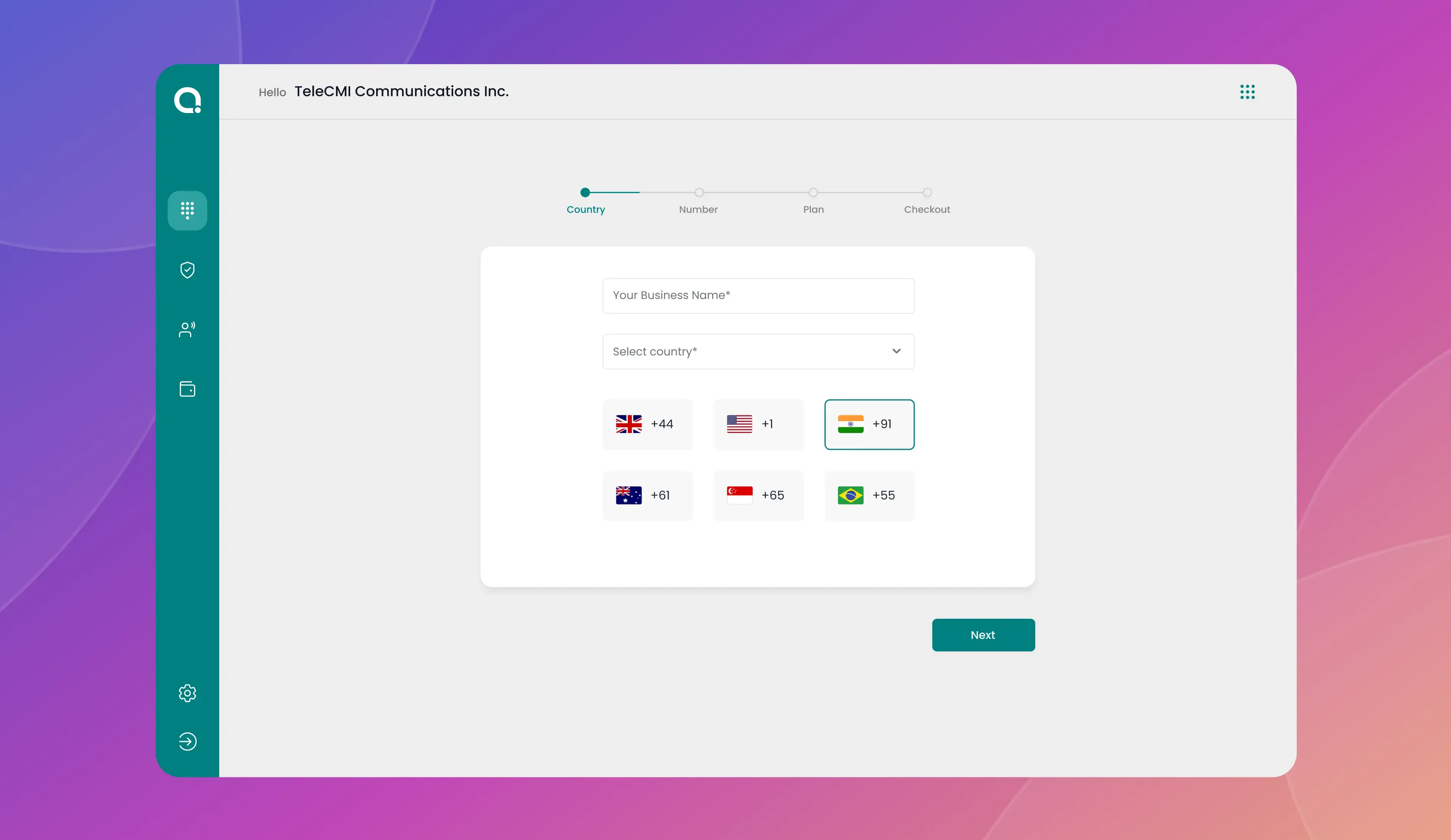Image resolution: width=1451 pixels, height=840 pixels.
Task: Select the Australia +61 country option
Action: (647, 496)
